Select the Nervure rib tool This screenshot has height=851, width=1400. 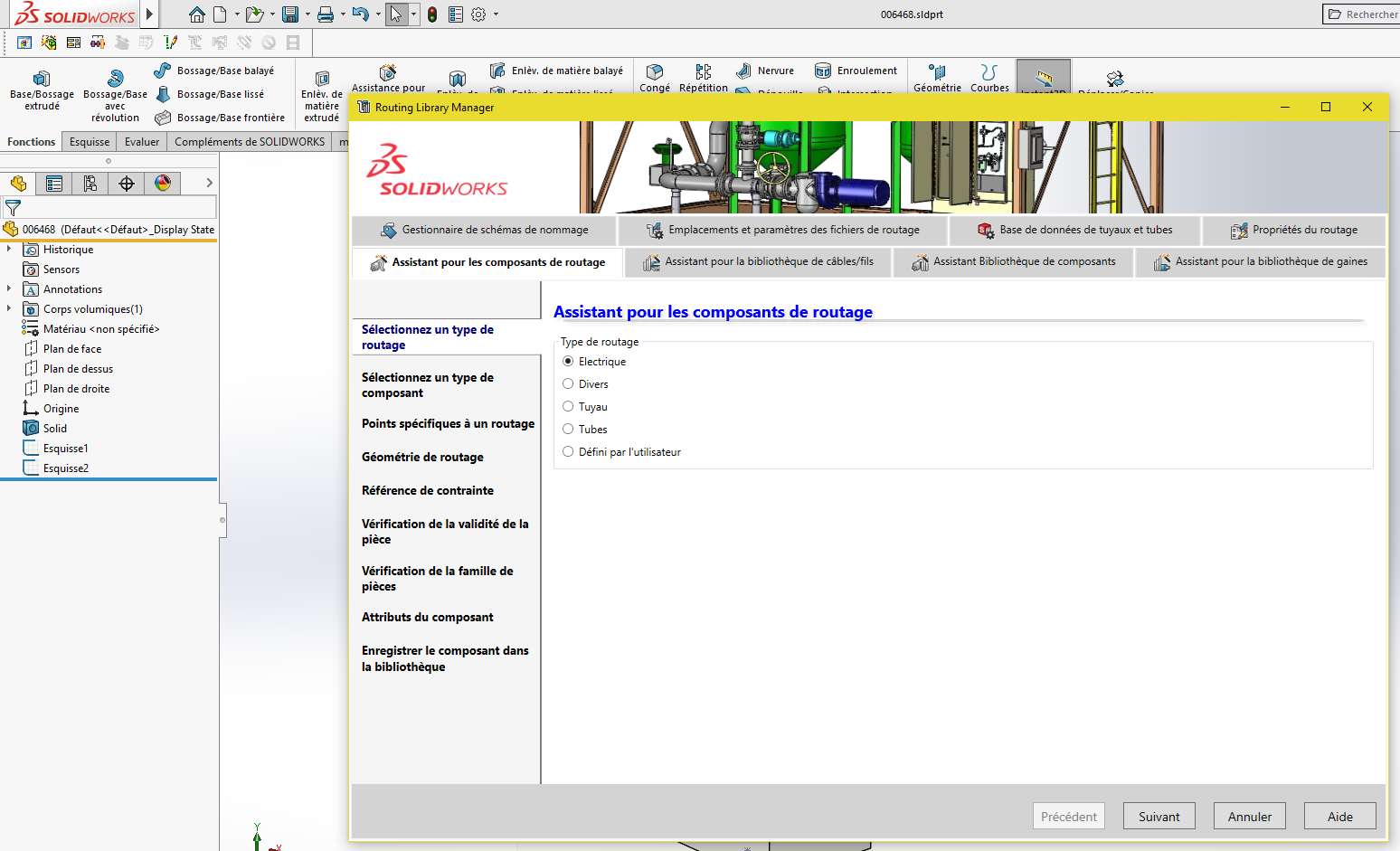click(x=765, y=71)
